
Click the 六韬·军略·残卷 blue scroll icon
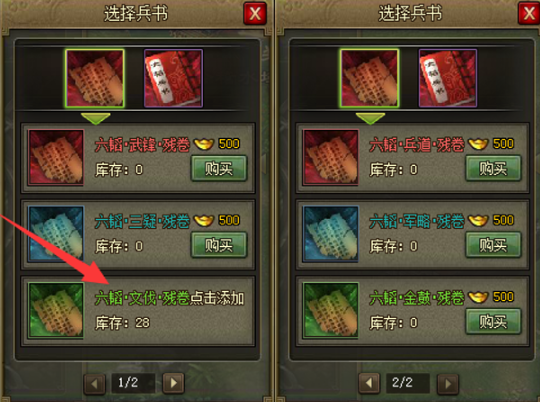point(331,234)
